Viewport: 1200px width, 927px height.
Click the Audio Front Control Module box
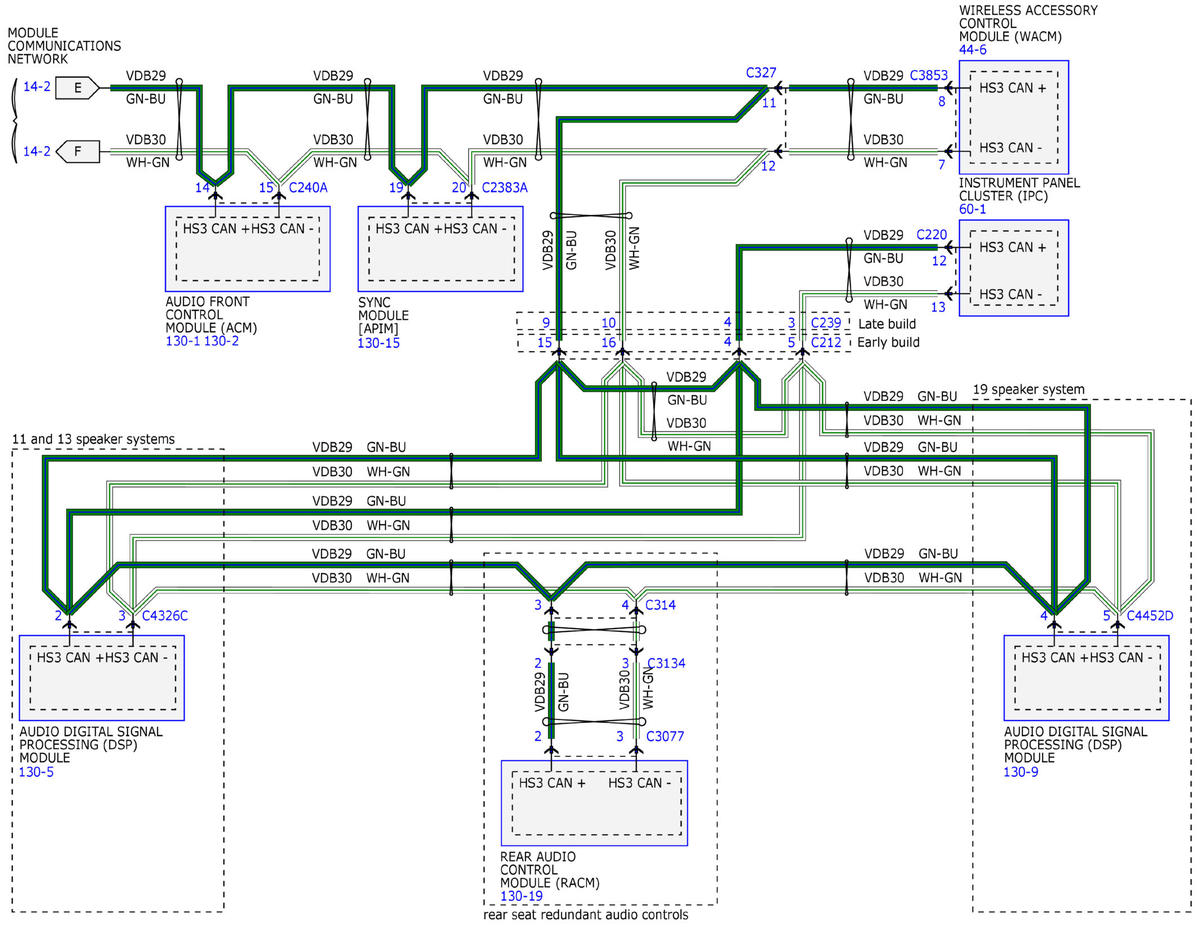(x=247, y=249)
